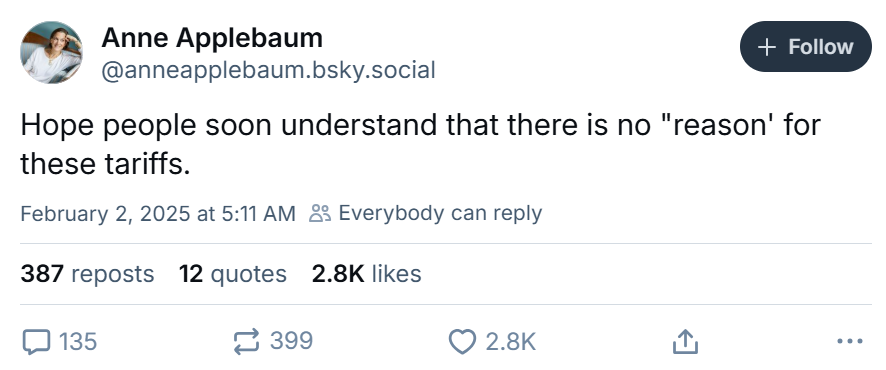The height and width of the screenshot is (370, 886).
Task: Click the plus icon in Follow button
Action: click(766, 47)
